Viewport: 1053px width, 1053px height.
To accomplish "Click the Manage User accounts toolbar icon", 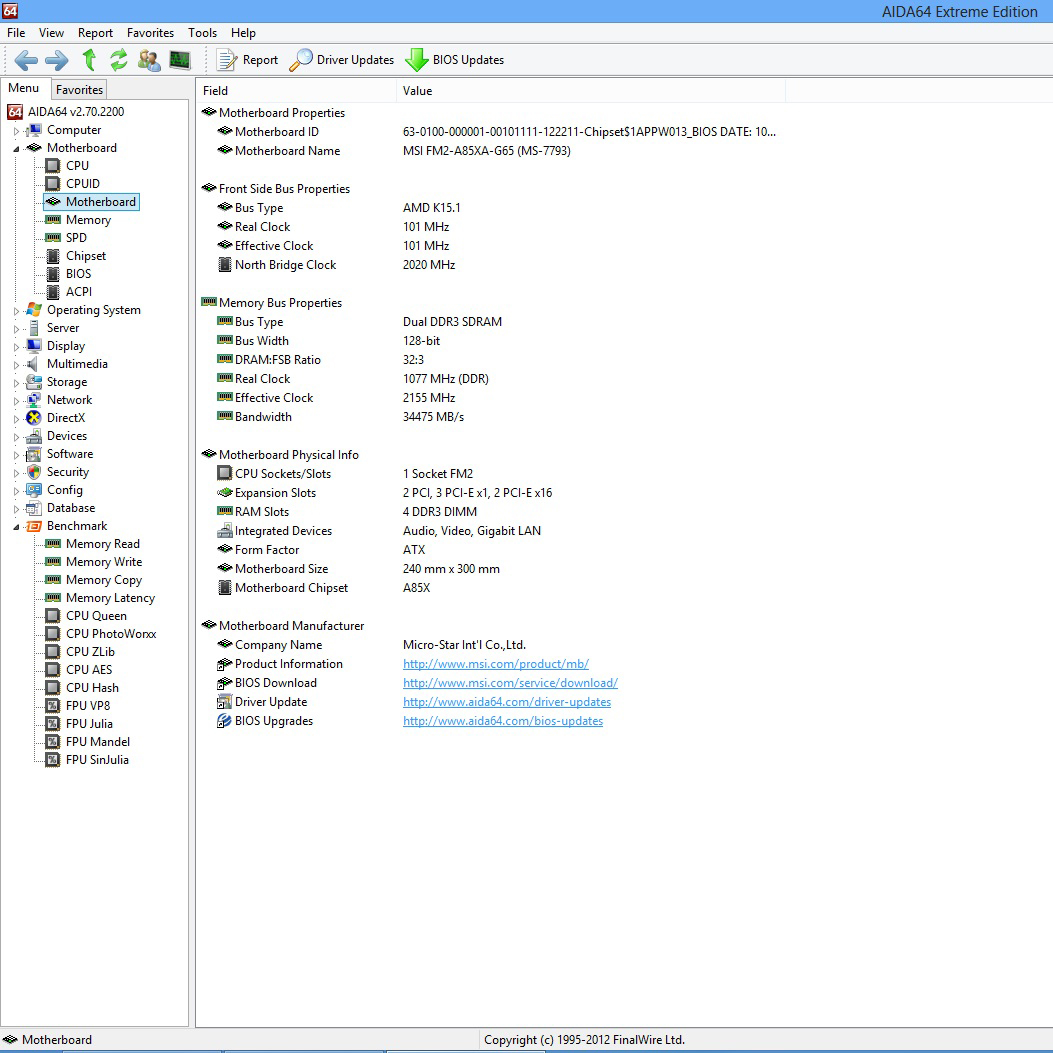I will 148,60.
